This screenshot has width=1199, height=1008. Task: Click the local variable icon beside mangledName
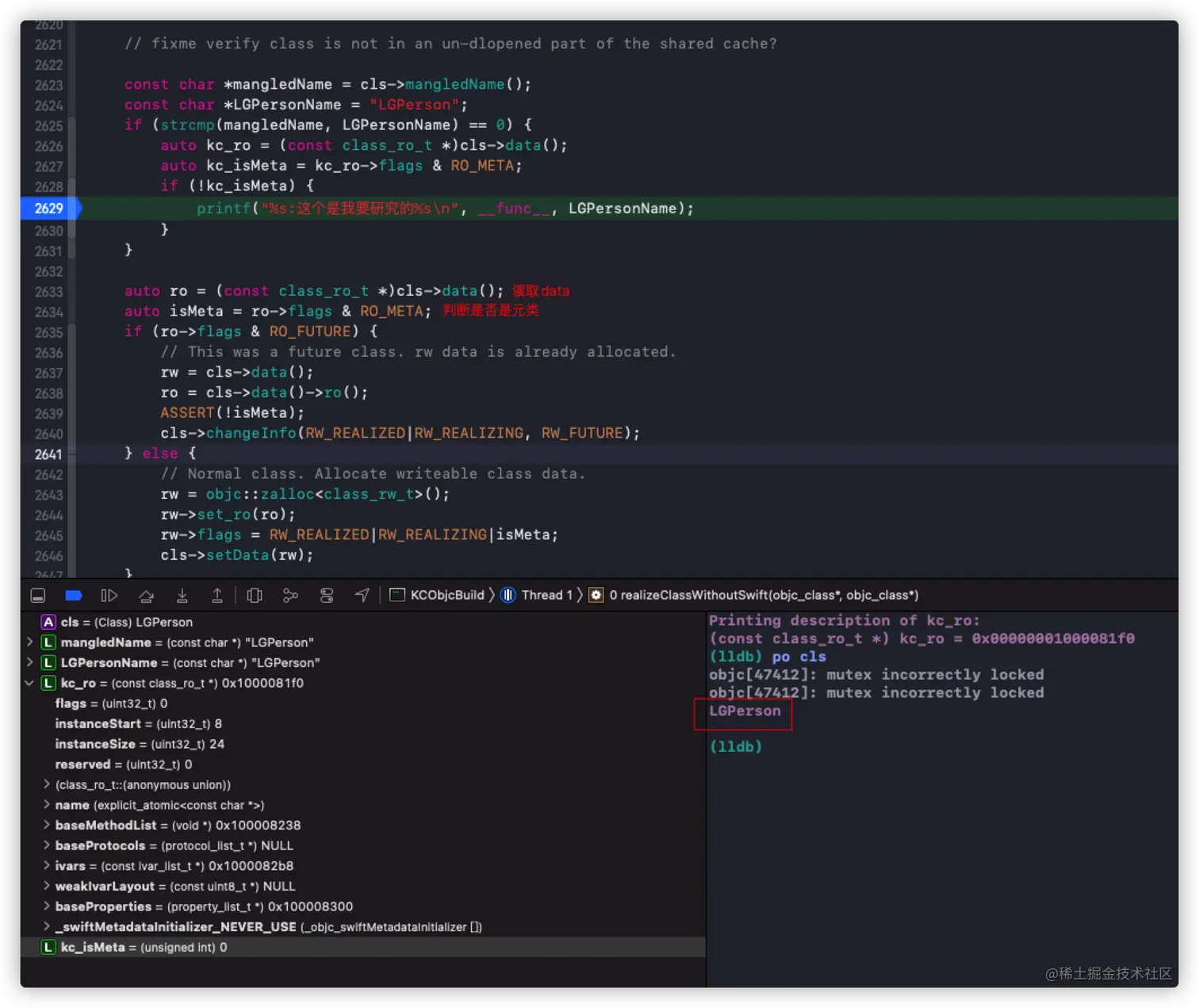click(x=48, y=642)
